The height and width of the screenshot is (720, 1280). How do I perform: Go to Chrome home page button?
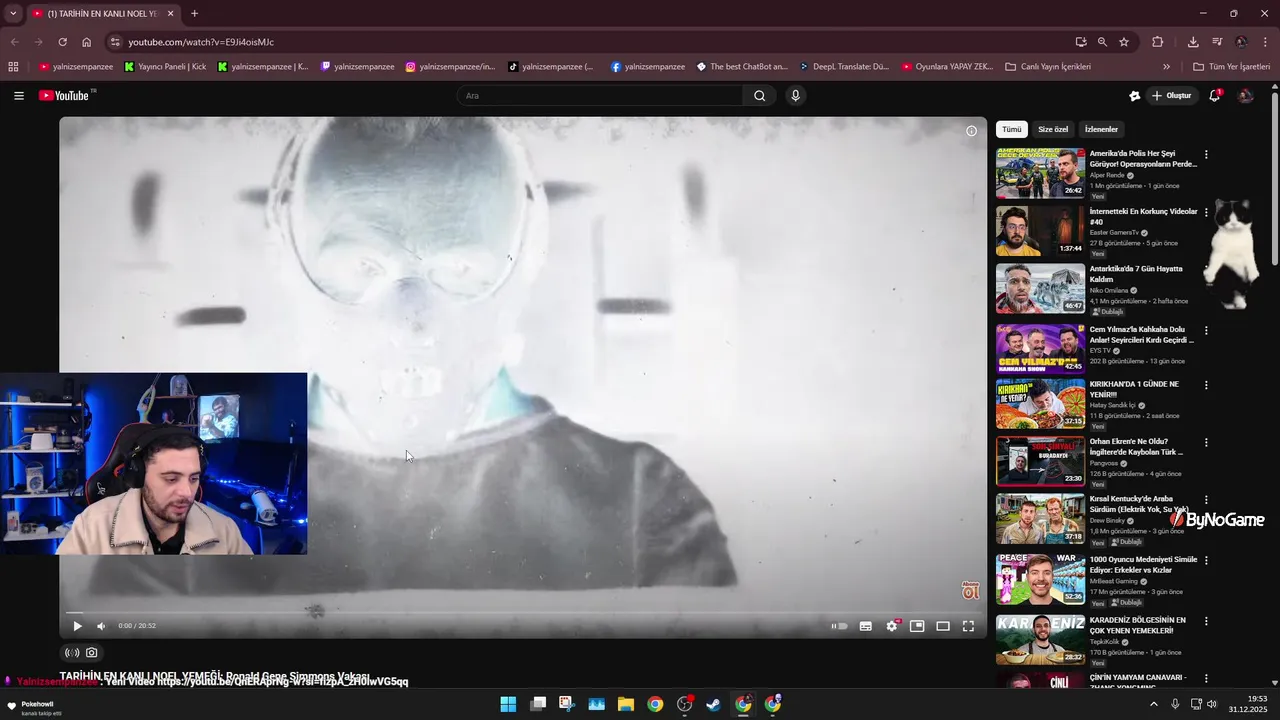[x=87, y=42]
